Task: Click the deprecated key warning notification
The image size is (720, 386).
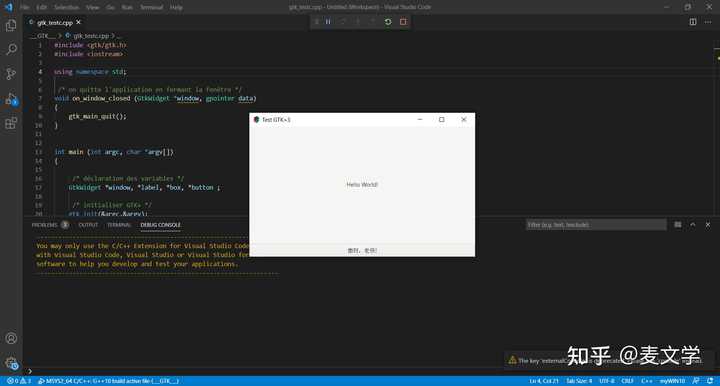Action: pos(610,360)
